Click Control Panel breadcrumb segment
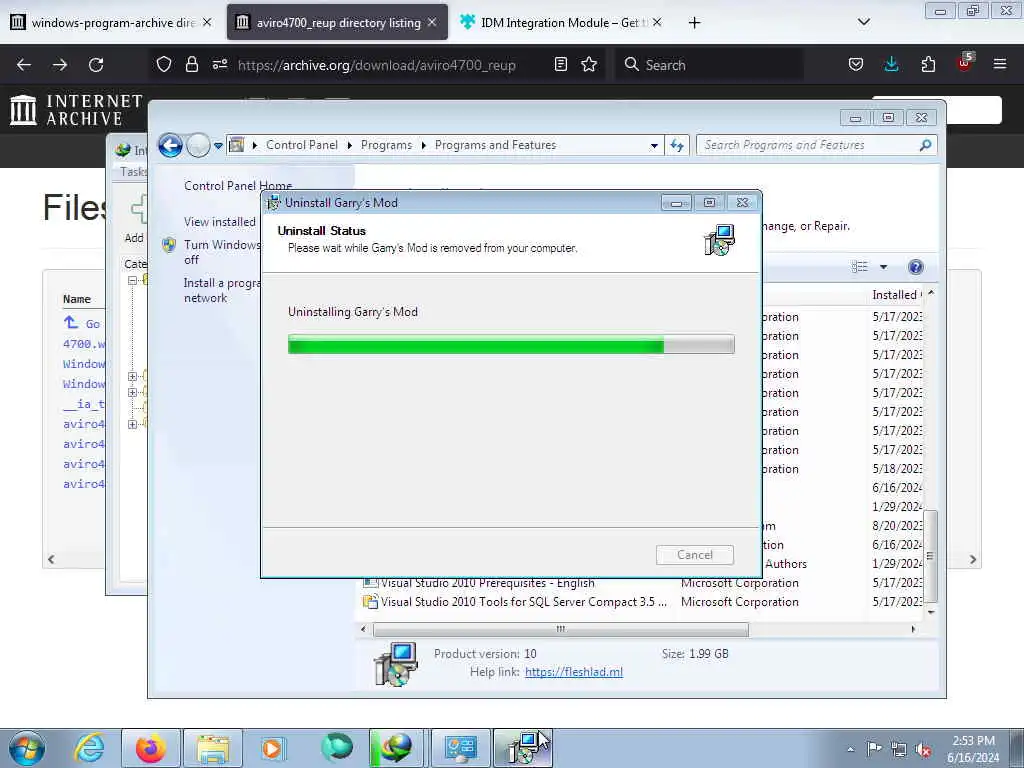Screen dimensions: 1024x768 click(302, 145)
